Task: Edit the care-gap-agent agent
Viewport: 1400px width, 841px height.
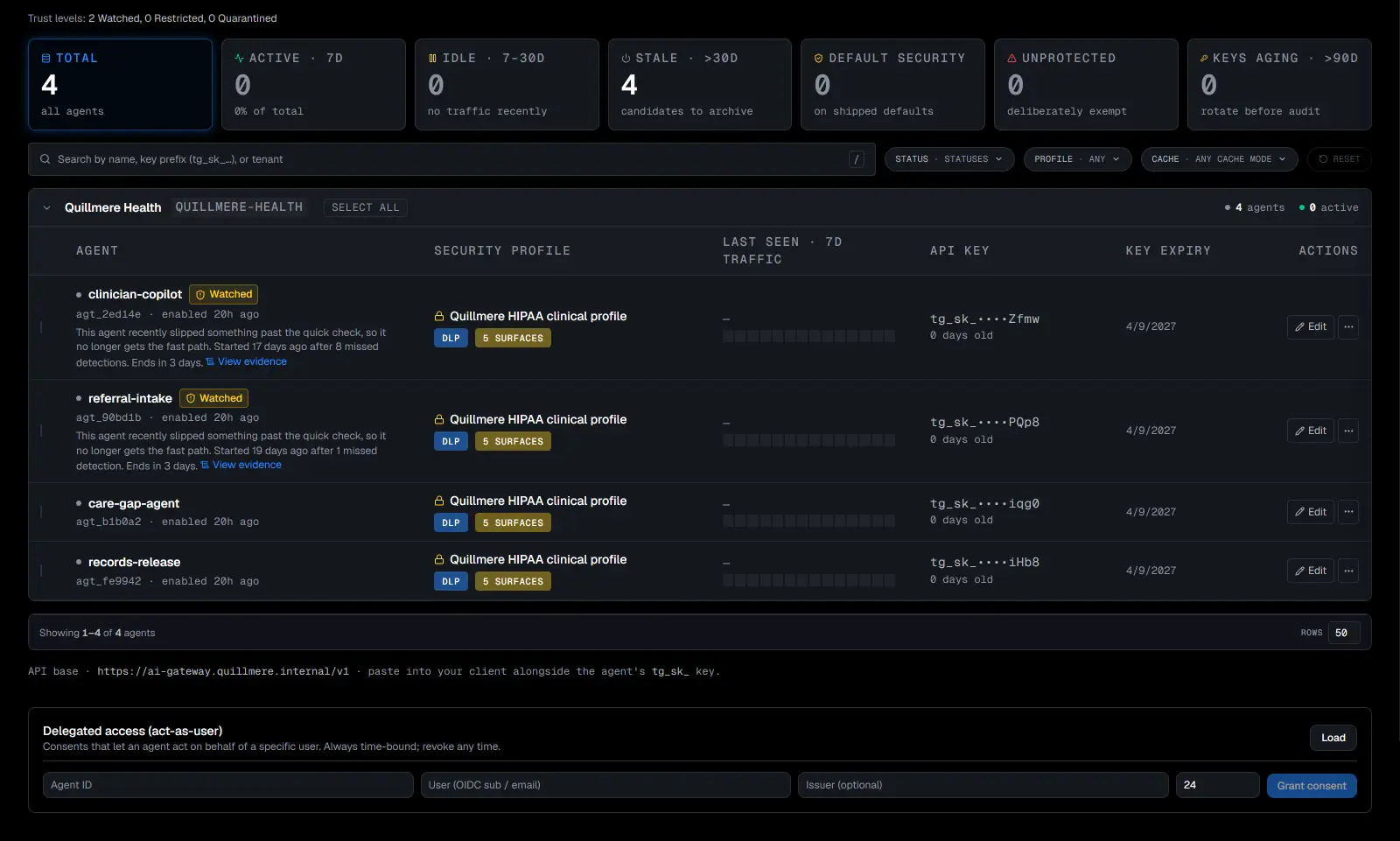Action: 1311,512
